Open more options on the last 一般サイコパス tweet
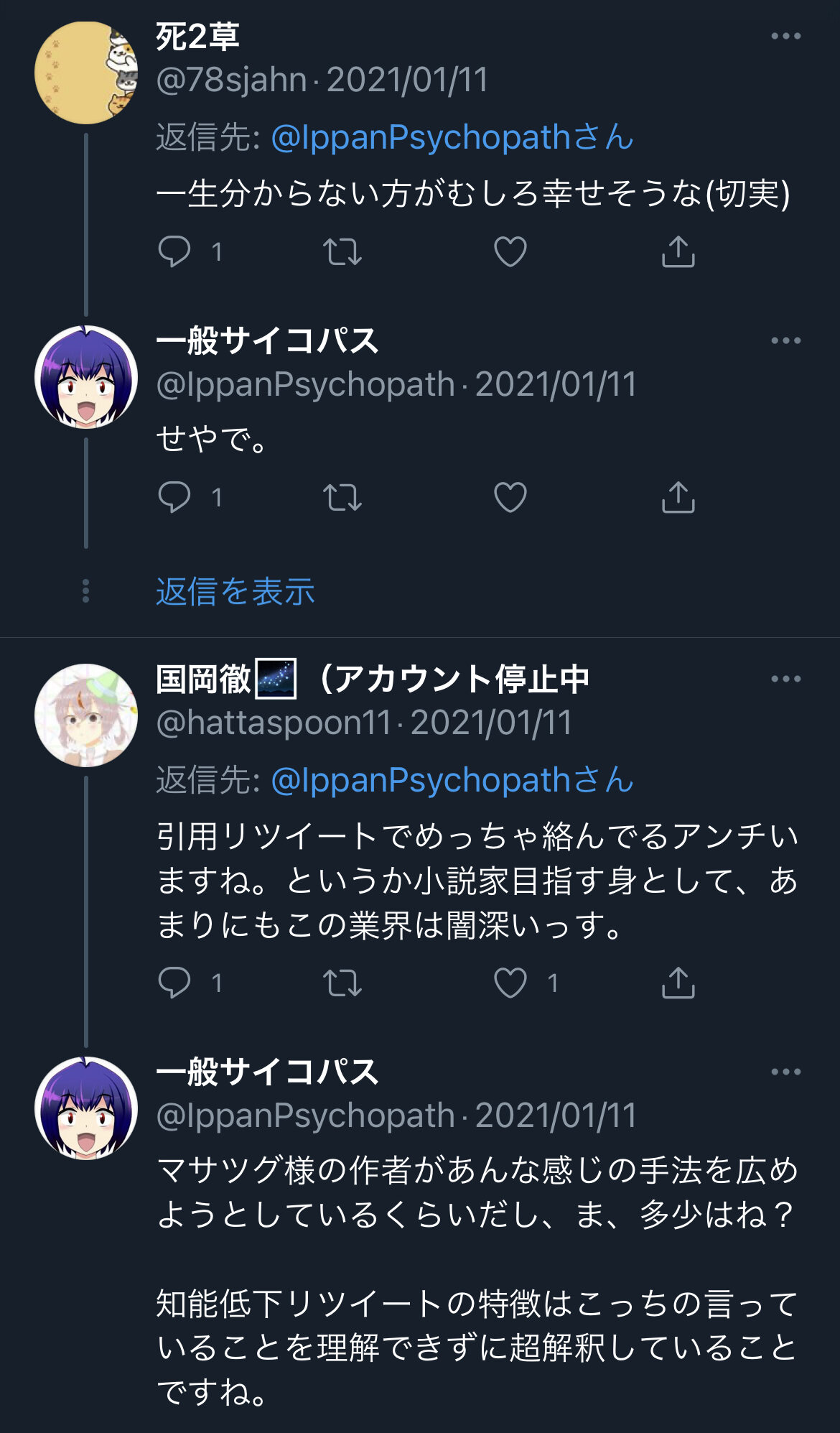Image resolution: width=840 pixels, height=1433 pixels. coord(785,1072)
